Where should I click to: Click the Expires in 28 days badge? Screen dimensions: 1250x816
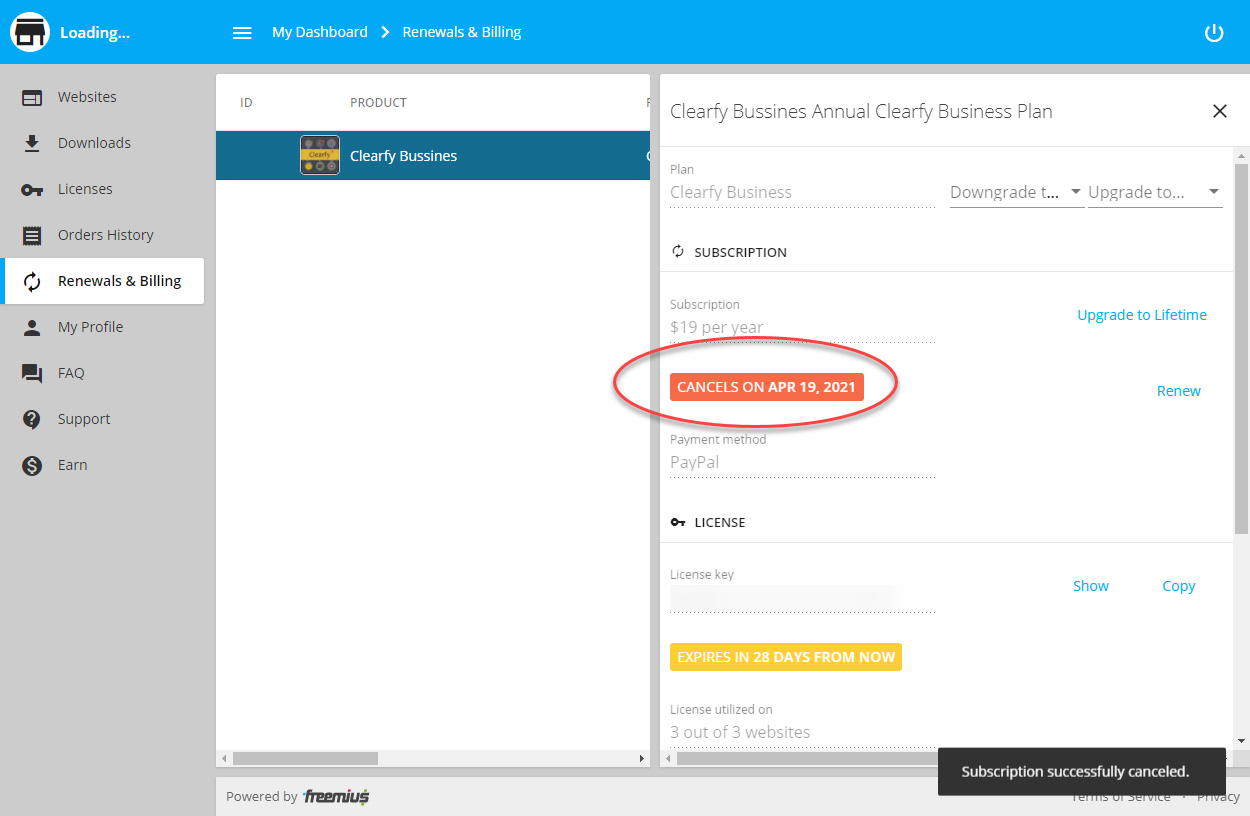[786, 657]
